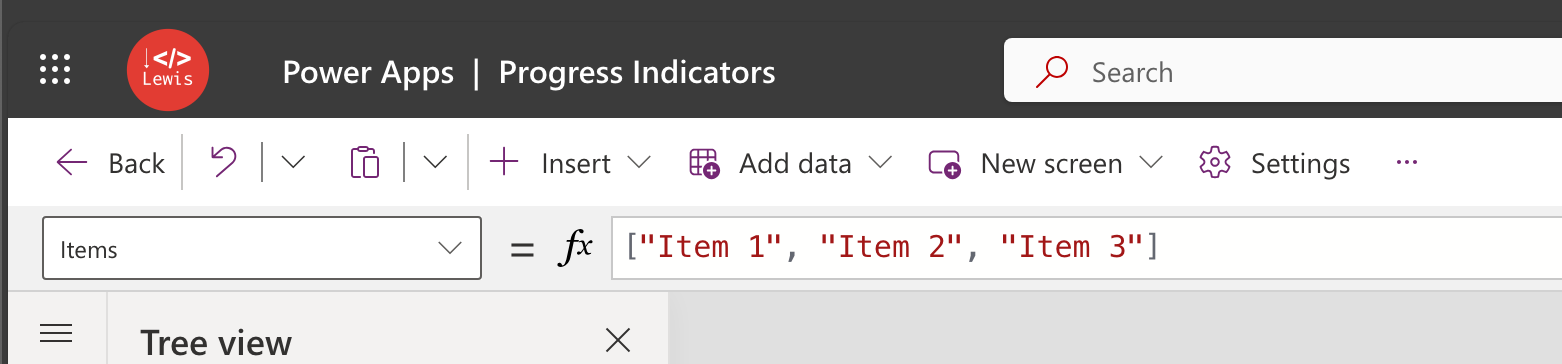Click the New screen icon
Image resolution: width=1562 pixels, height=364 pixels.
(945, 164)
